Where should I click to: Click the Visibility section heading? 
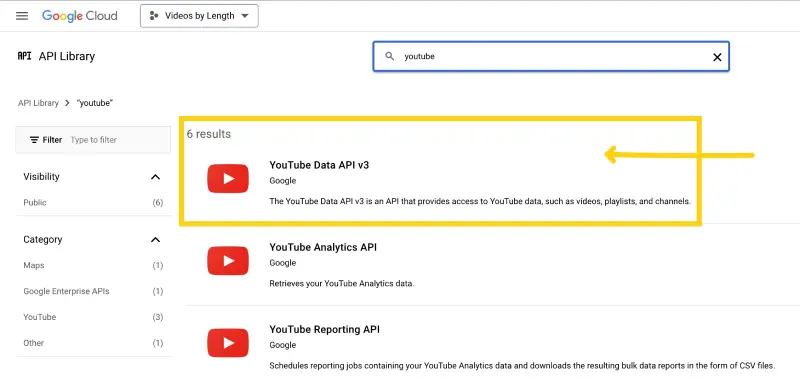[x=41, y=177]
